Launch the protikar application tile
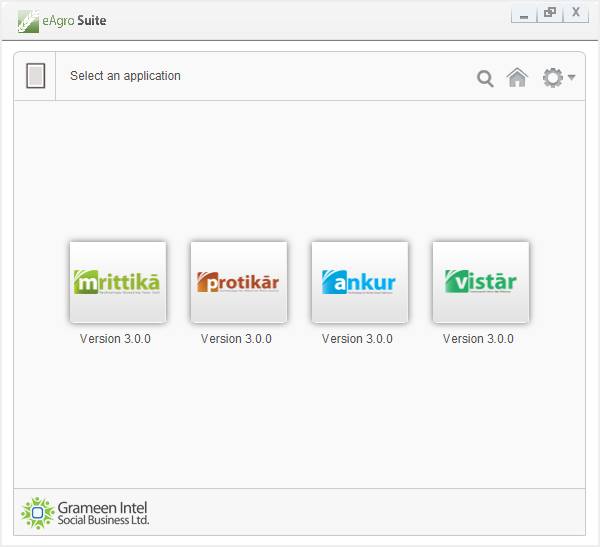600x547 pixels. (x=239, y=282)
